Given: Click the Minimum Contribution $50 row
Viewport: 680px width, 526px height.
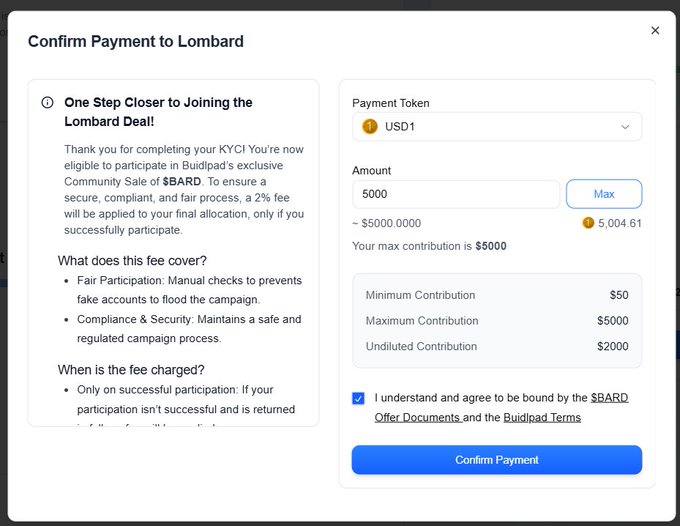Looking at the screenshot, I should pyautogui.click(x=497, y=295).
